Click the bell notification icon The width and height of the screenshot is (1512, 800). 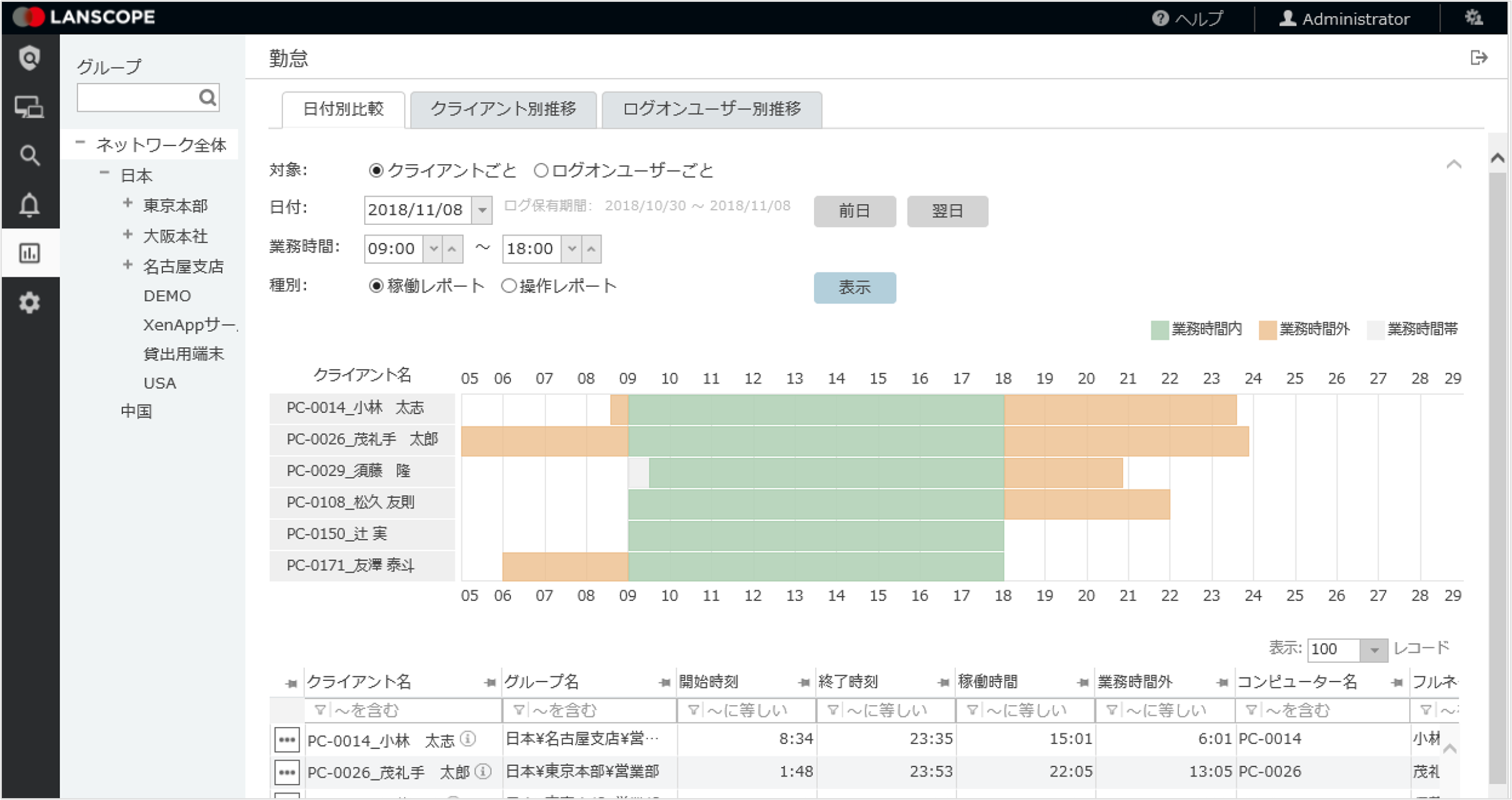pyautogui.click(x=29, y=204)
